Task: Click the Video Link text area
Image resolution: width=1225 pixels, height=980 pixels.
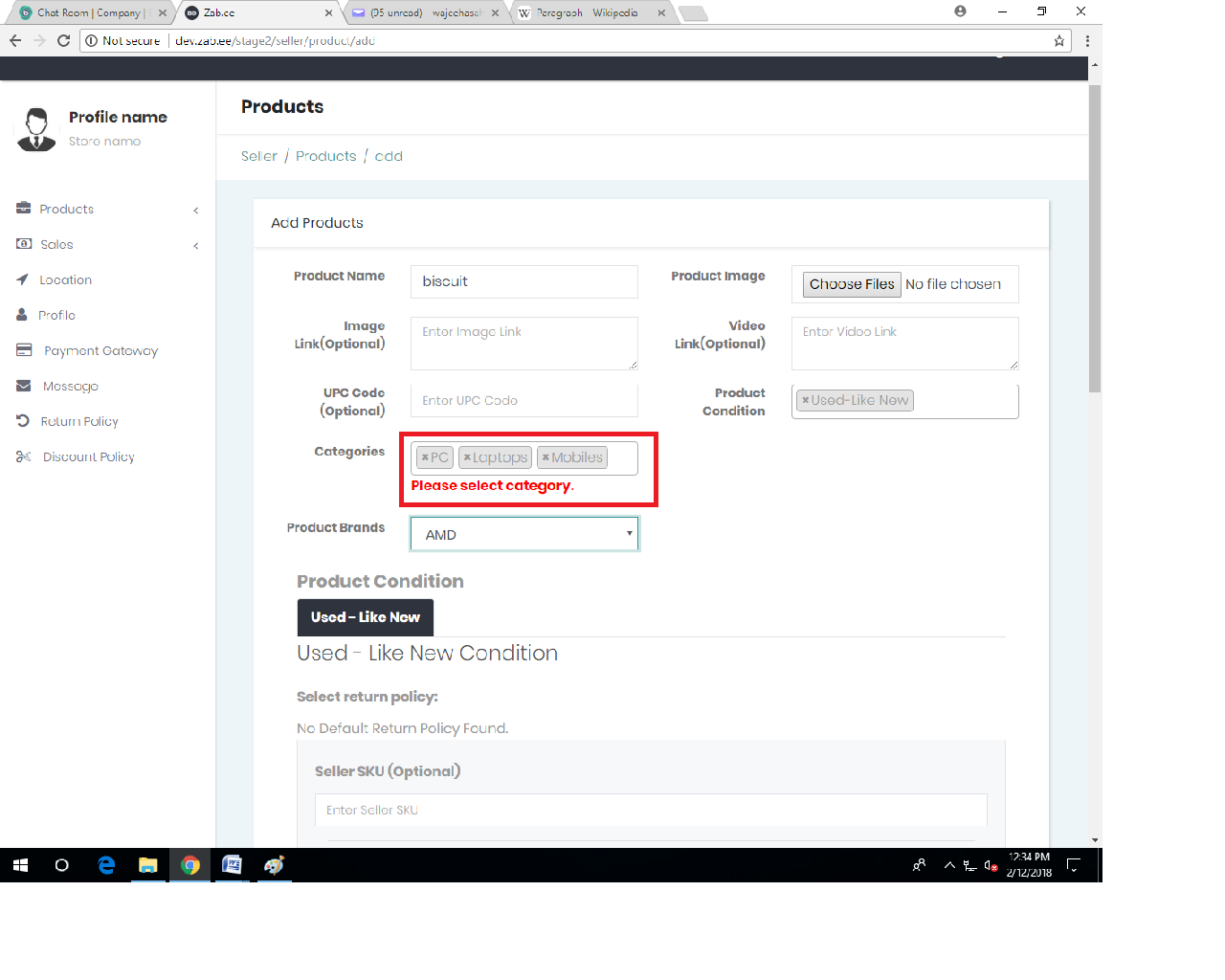Action: click(x=905, y=344)
